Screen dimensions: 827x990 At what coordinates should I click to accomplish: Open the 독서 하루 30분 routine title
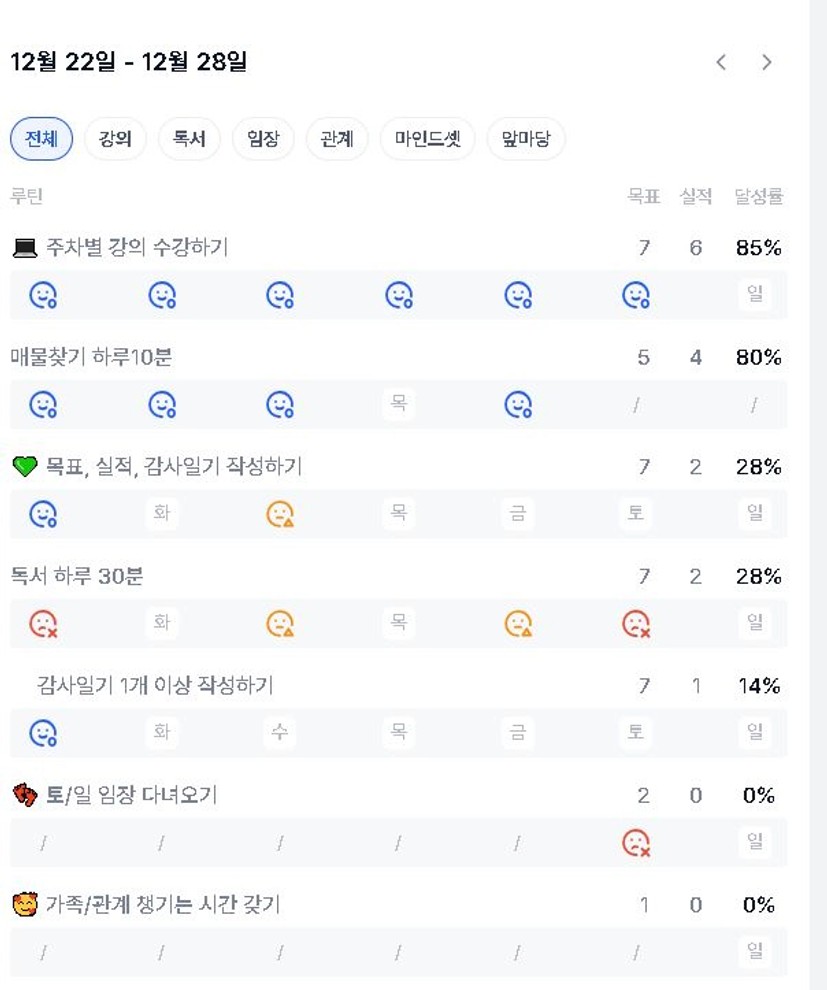(77, 576)
